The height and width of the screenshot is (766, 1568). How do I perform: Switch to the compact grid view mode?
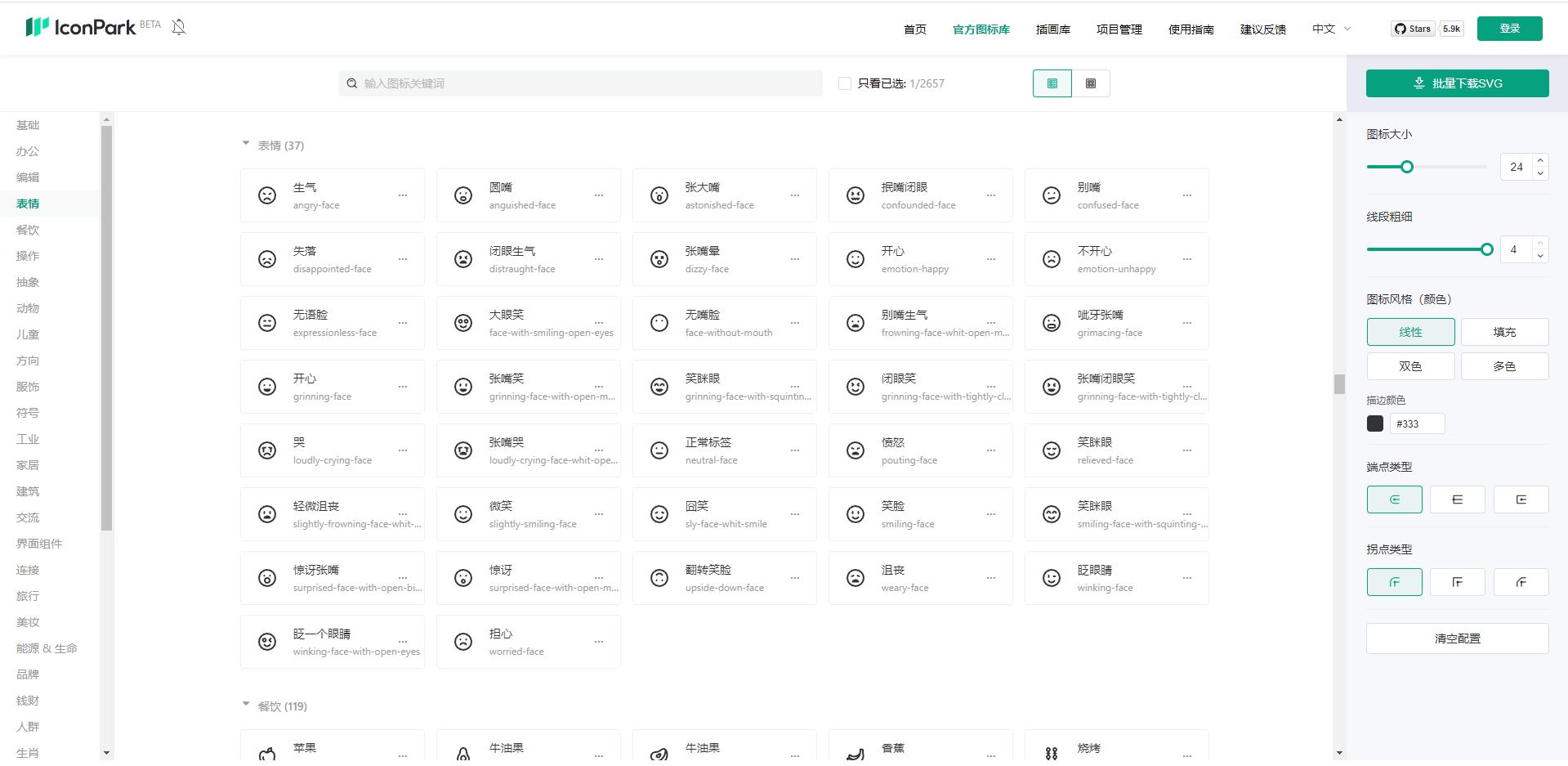tap(1092, 83)
